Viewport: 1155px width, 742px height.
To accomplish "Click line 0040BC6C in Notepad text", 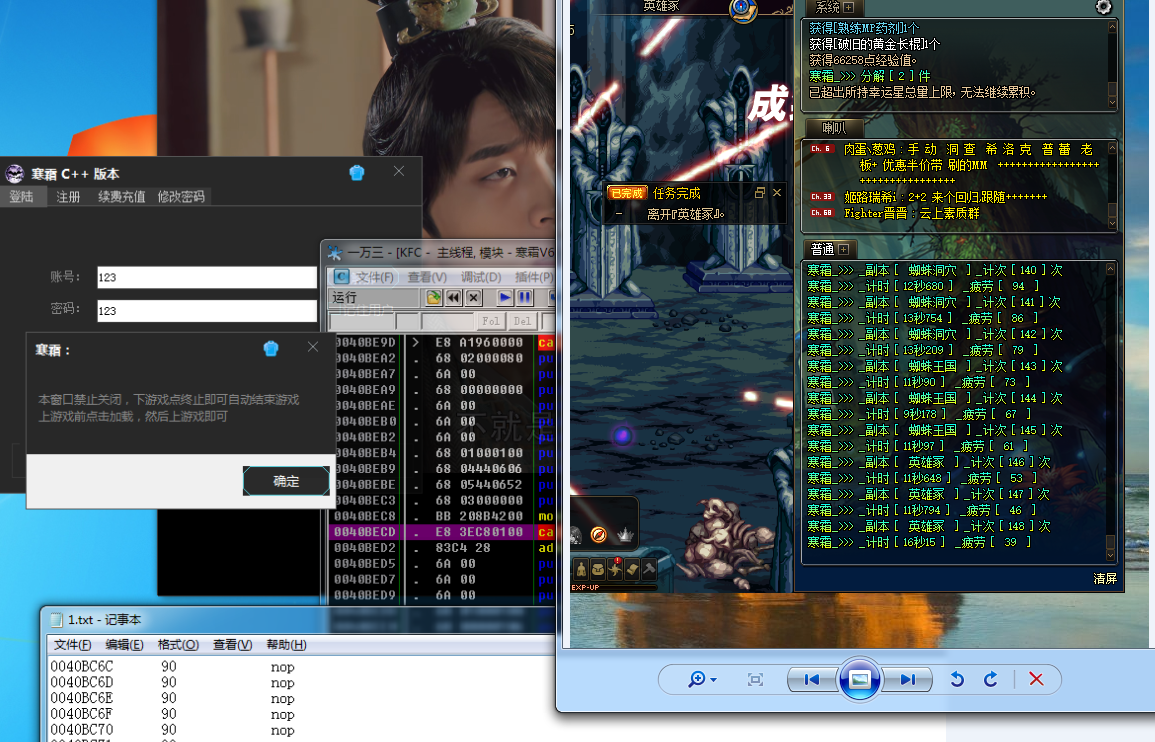I will pyautogui.click(x=172, y=667).
